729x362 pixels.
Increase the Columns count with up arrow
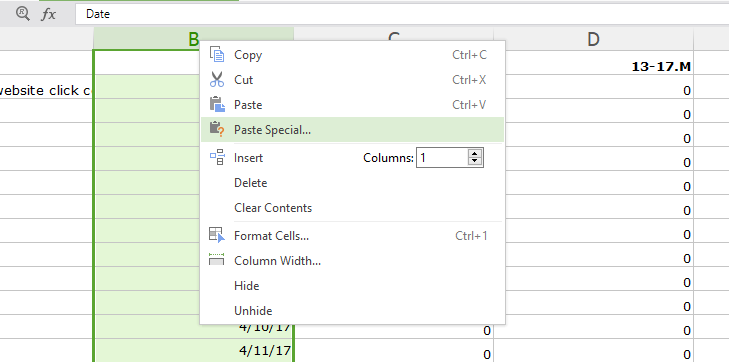coord(474,154)
